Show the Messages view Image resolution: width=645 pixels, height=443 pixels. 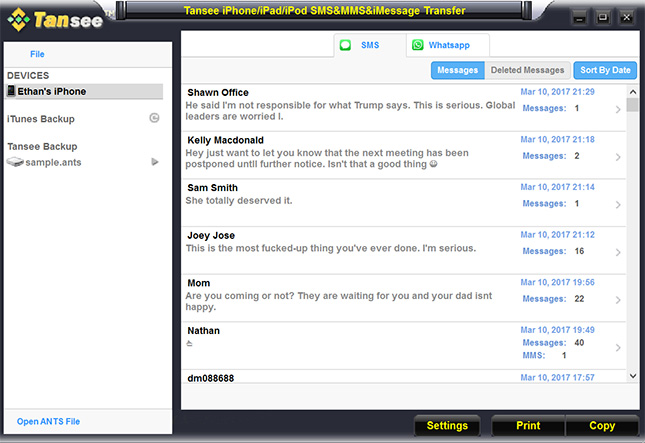point(457,70)
